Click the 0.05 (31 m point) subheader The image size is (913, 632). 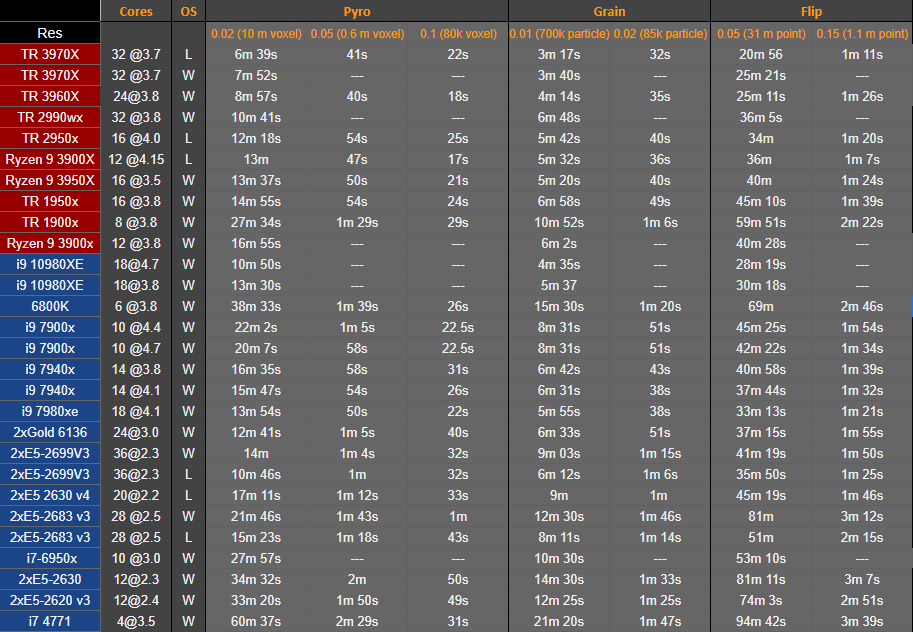[761, 34]
